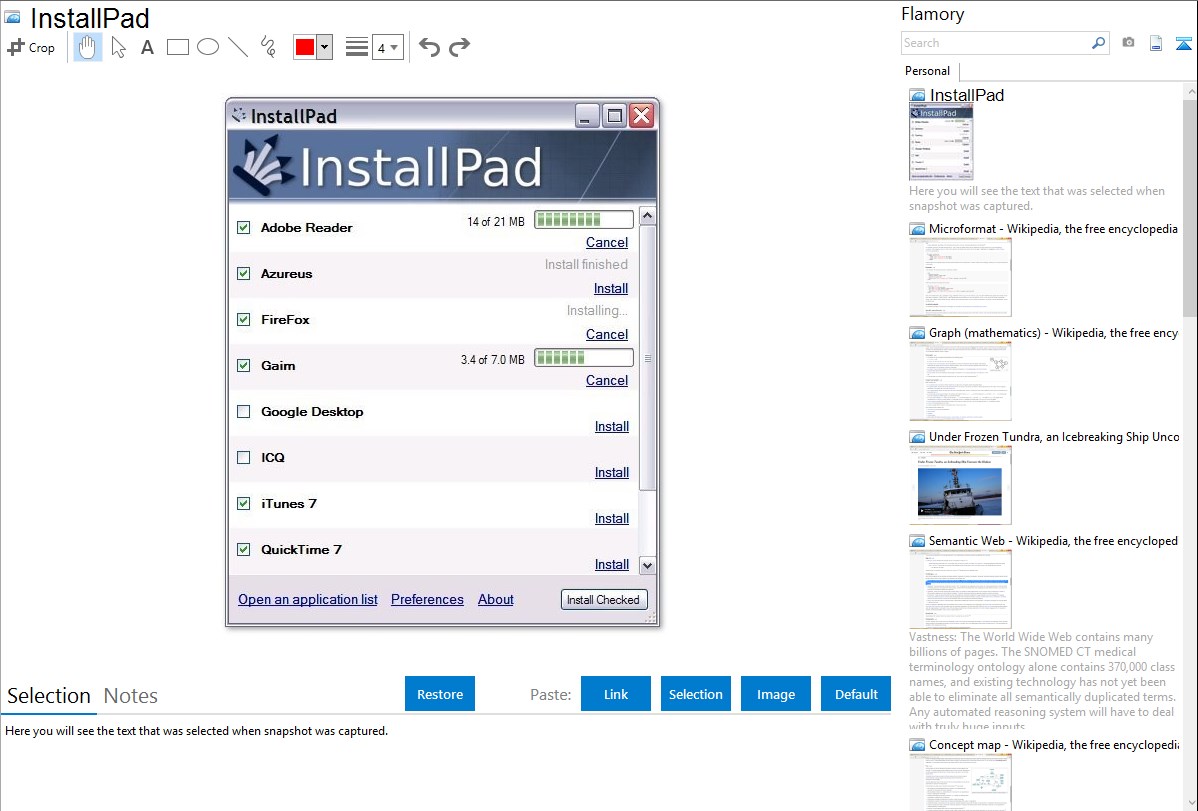
Task: Select the Crop tool
Action: pyautogui.click(x=31, y=47)
